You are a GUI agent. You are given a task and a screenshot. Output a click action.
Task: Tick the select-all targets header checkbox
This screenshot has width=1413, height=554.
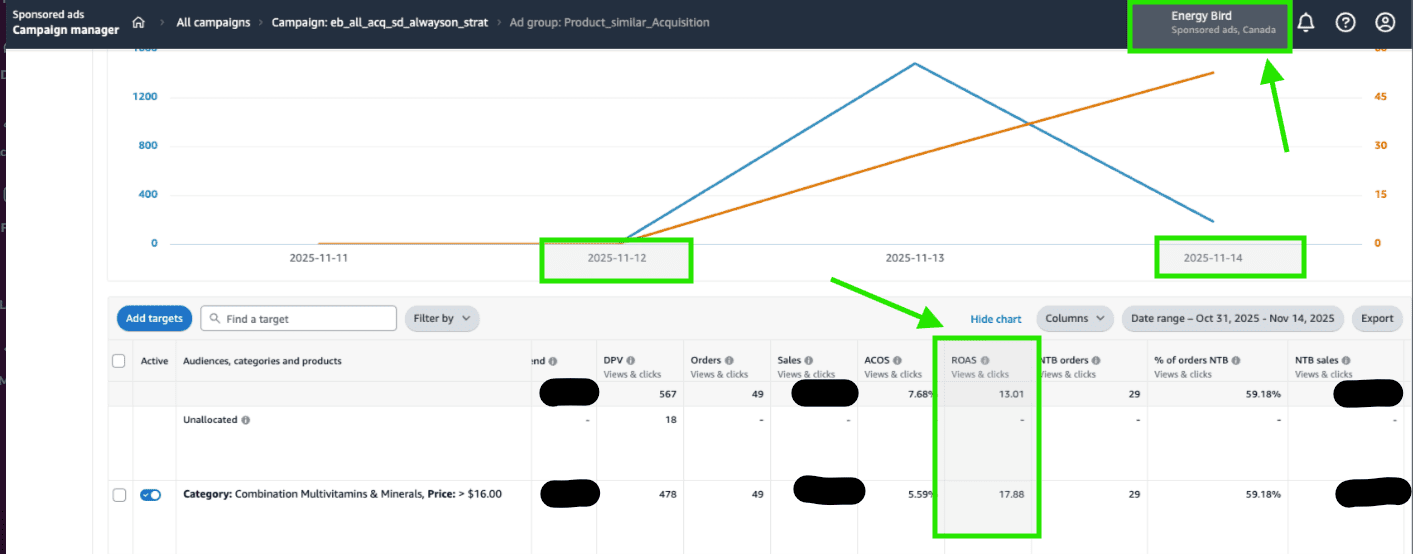119,361
